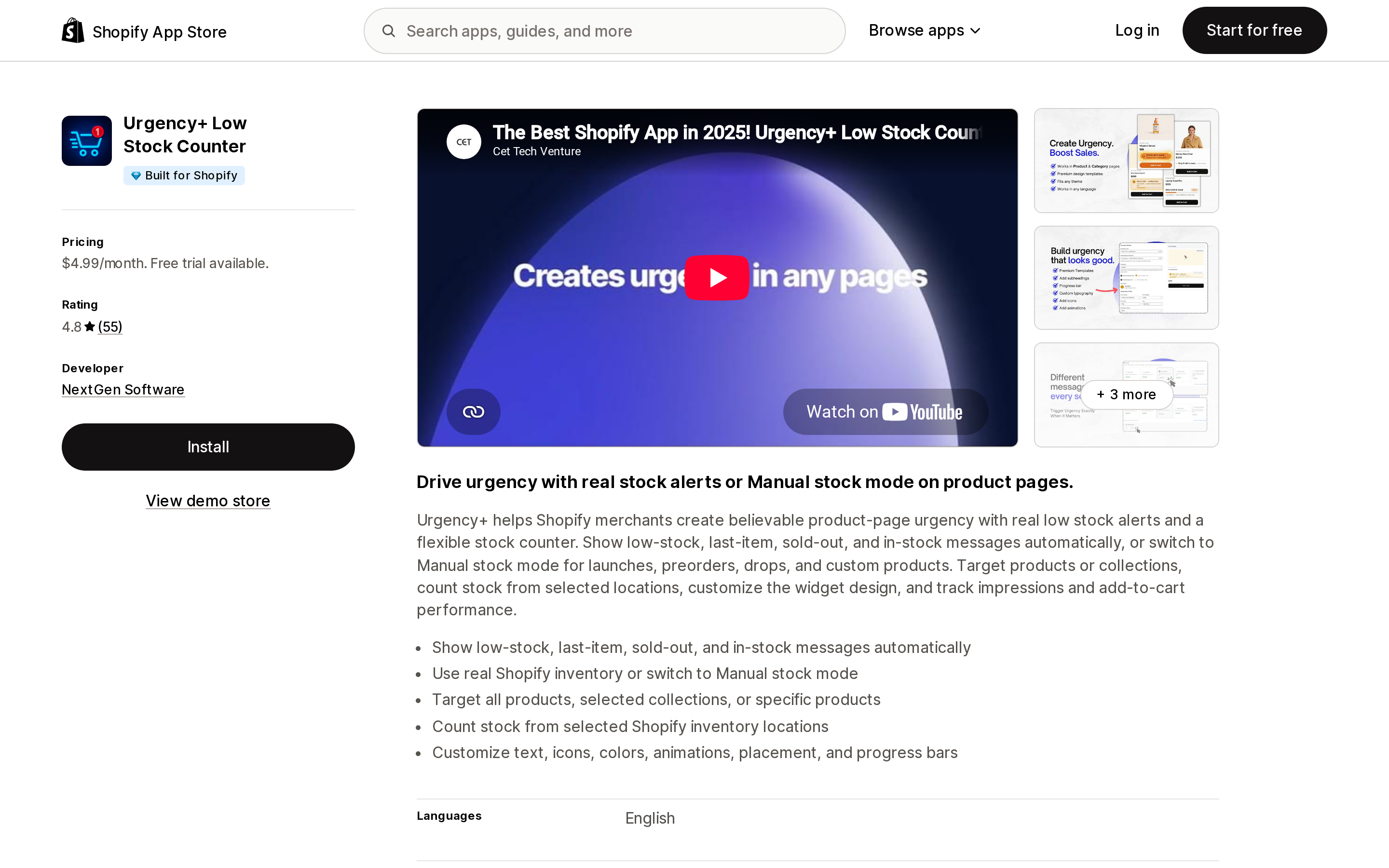
Task: Play the YouTube video
Action: tap(717, 278)
